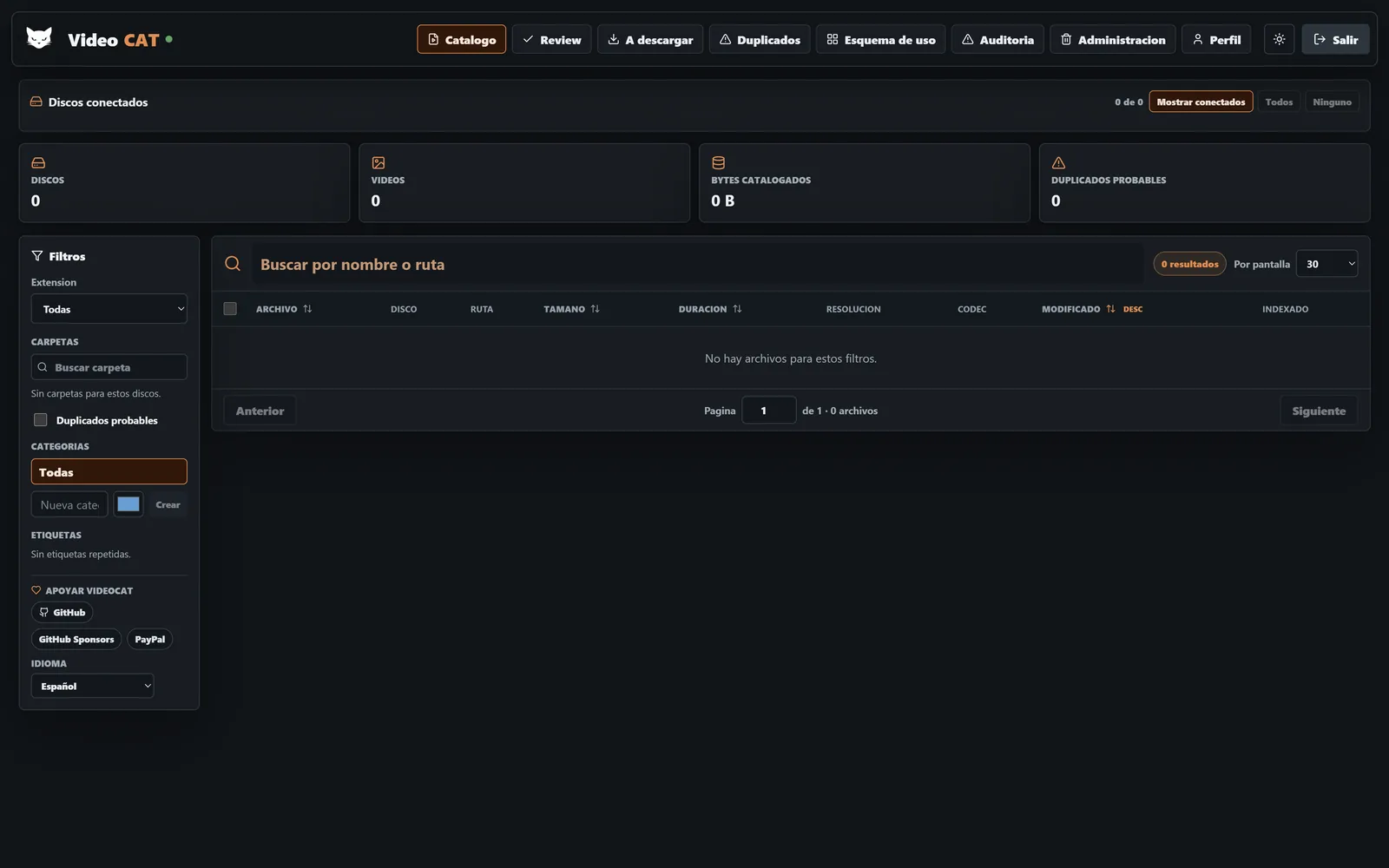Sort by Duracion column arrows
The image size is (1389, 868).
tap(737, 309)
